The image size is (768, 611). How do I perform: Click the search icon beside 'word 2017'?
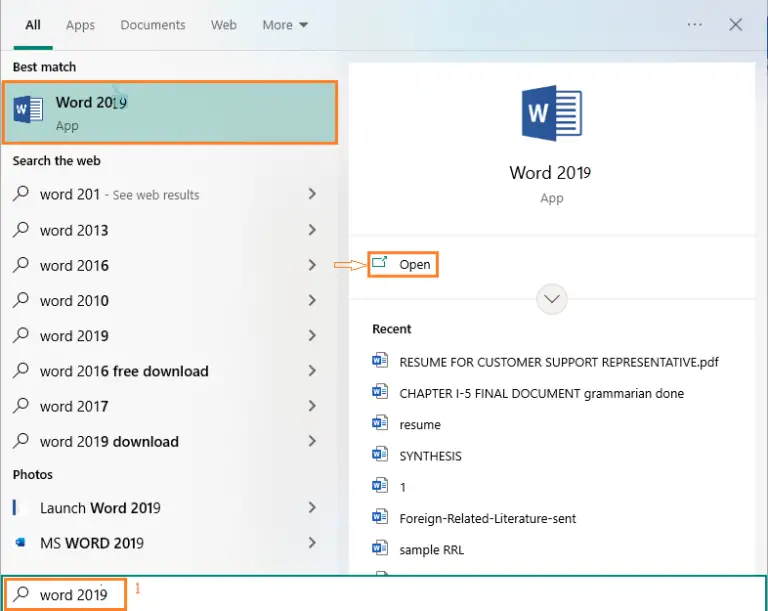(x=21, y=406)
